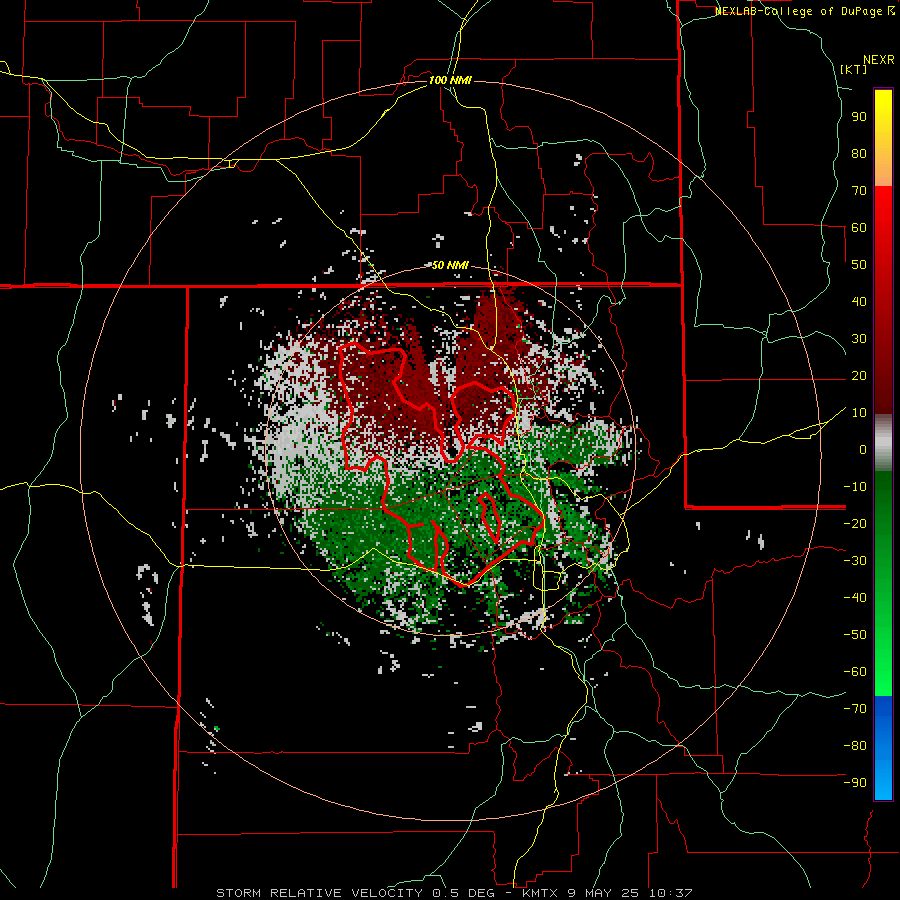Click the -20 scale value
This screenshot has width=900, height=900.
click(855, 523)
